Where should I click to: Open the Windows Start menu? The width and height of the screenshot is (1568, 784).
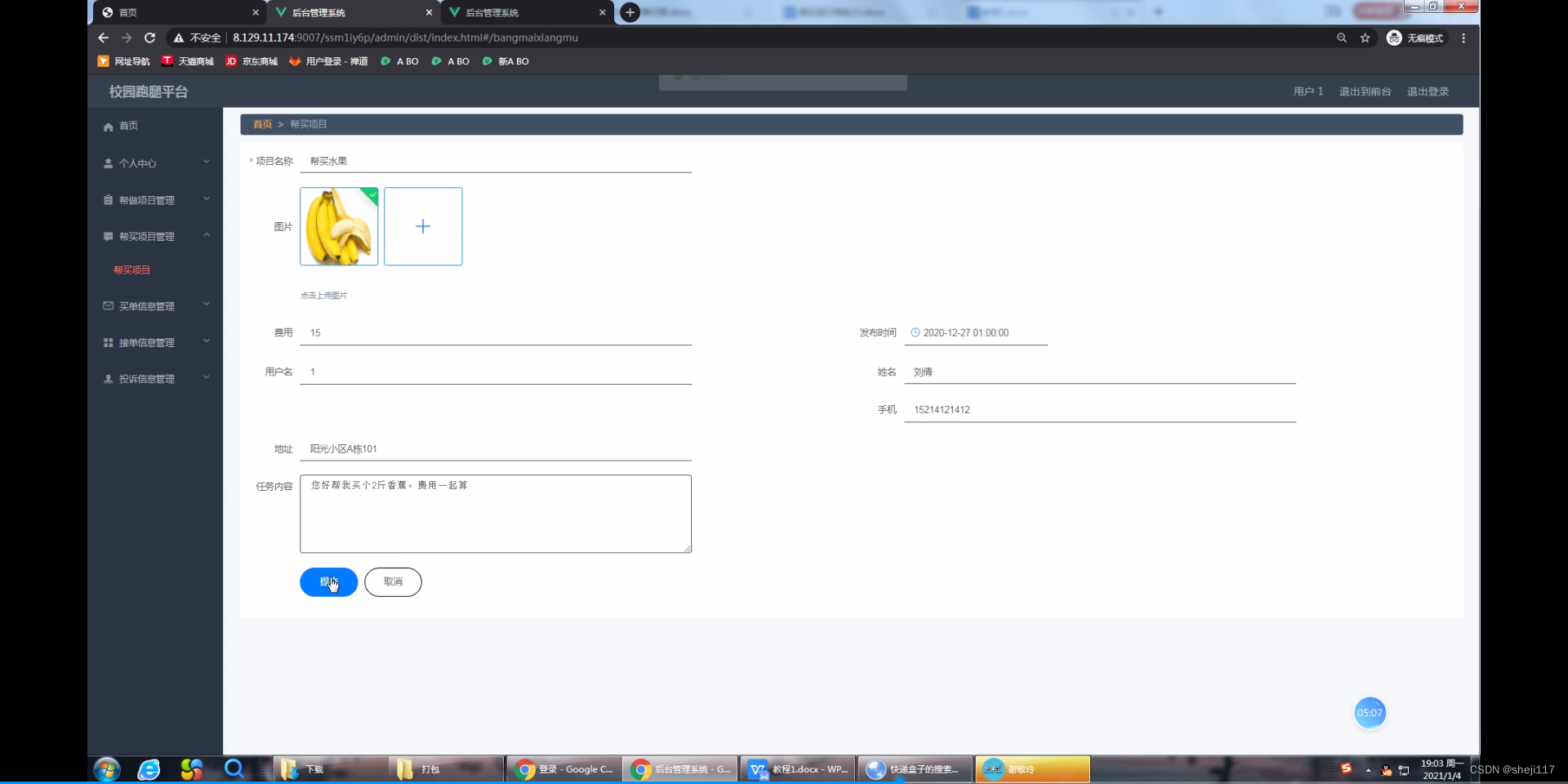click(107, 769)
